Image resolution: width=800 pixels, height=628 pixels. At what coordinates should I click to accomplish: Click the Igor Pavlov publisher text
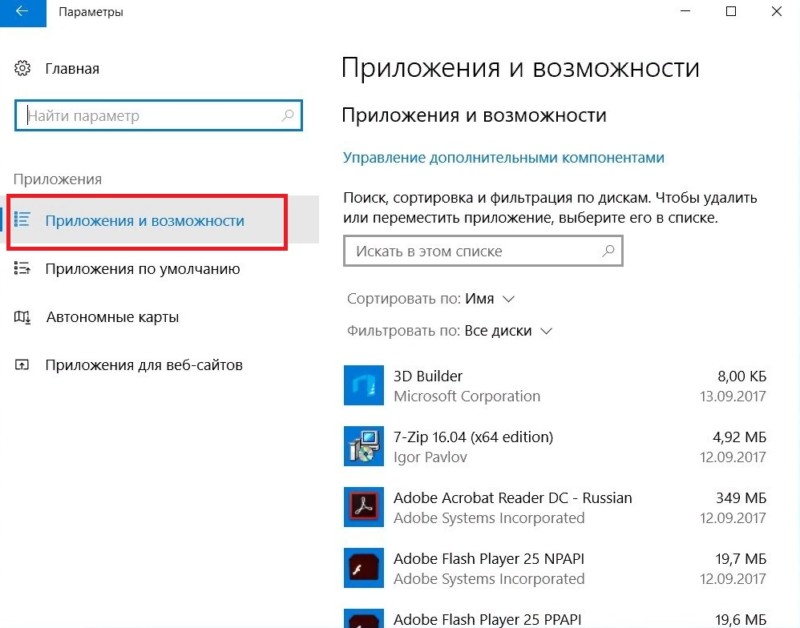pos(430,457)
